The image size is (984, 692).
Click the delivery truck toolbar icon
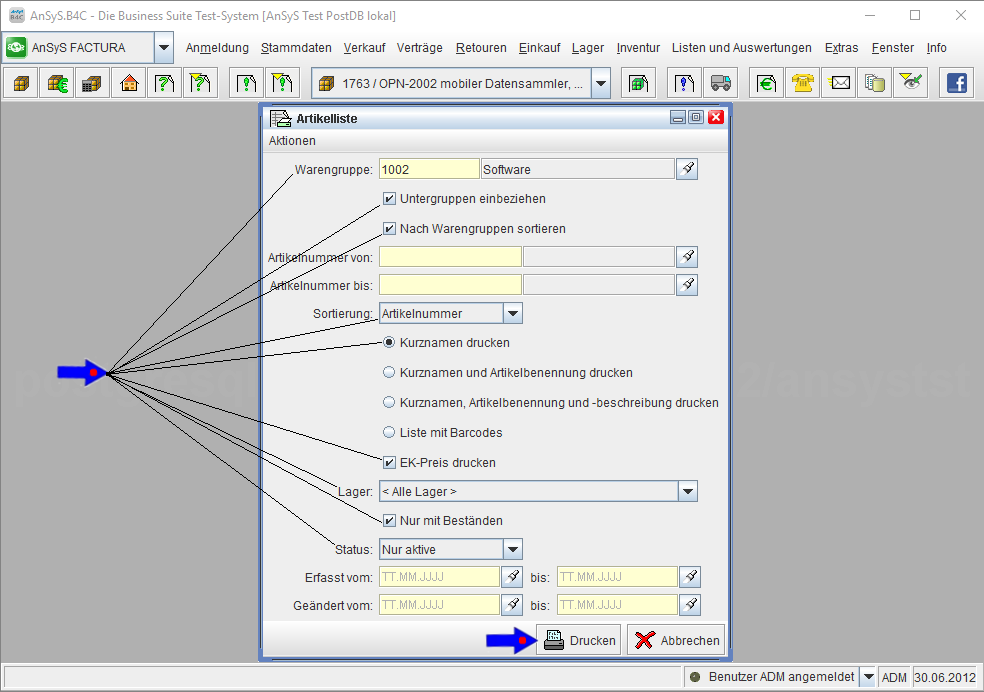(x=719, y=84)
